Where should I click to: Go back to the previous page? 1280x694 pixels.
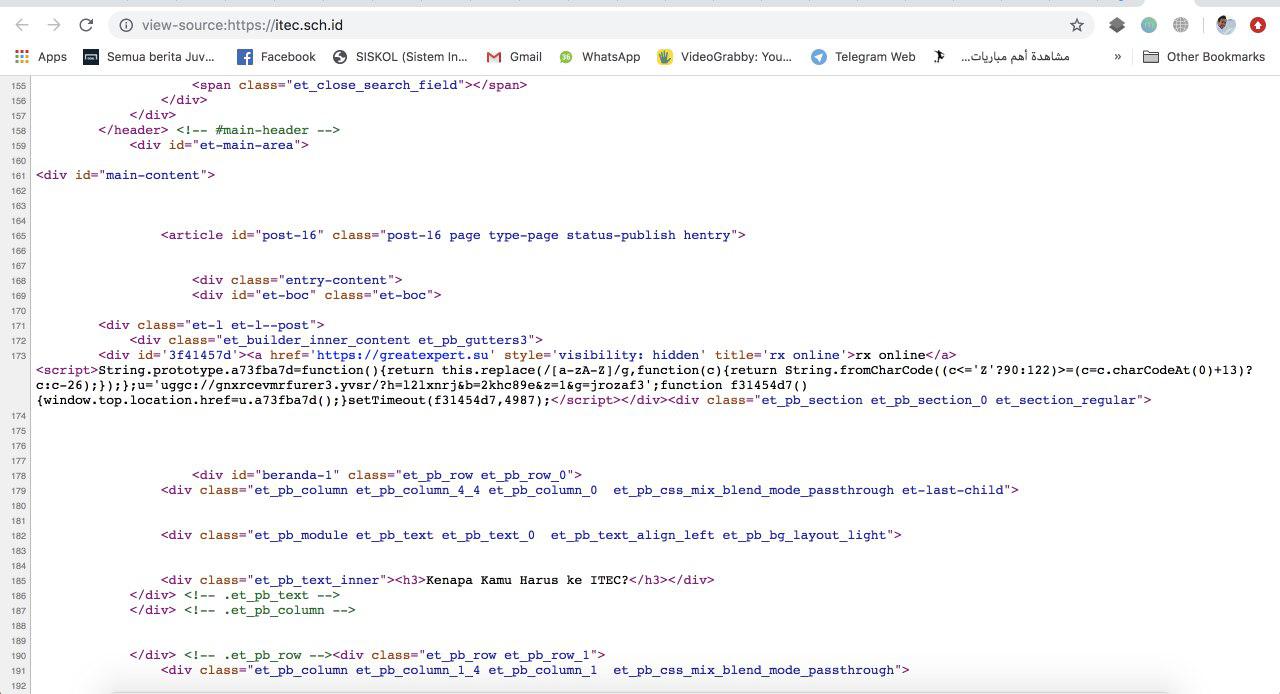pos(22,25)
